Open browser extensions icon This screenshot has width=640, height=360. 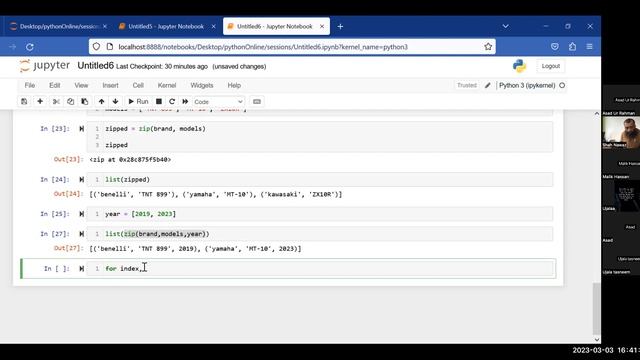click(572, 47)
